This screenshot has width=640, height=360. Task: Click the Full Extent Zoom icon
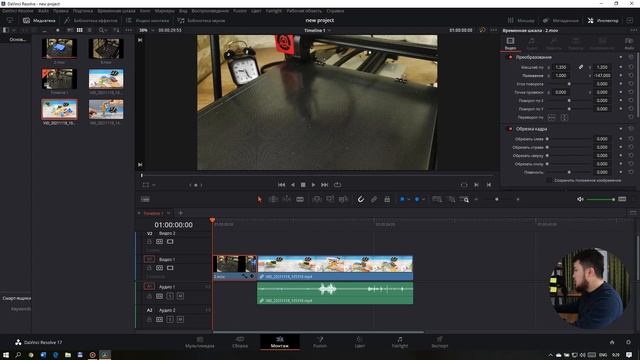[x=437, y=199]
